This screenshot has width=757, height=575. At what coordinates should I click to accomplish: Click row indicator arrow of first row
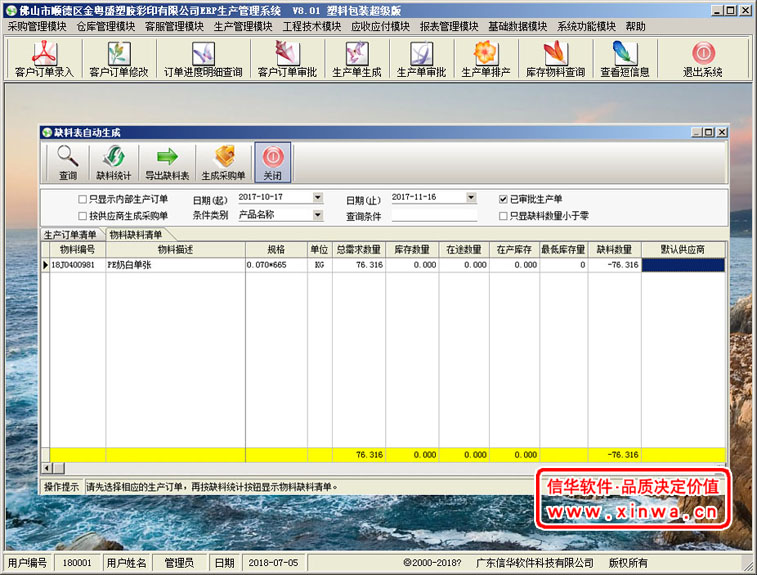pyautogui.click(x=45, y=265)
